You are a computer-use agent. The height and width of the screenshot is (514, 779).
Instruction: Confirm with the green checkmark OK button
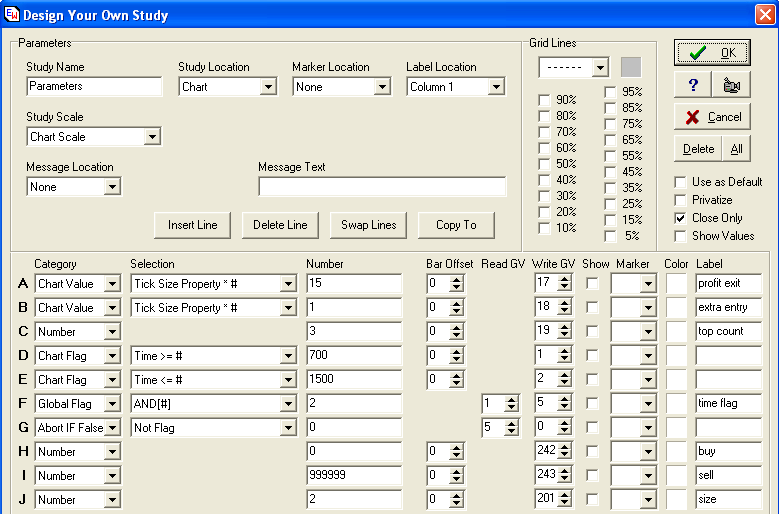pyautogui.click(x=712, y=52)
